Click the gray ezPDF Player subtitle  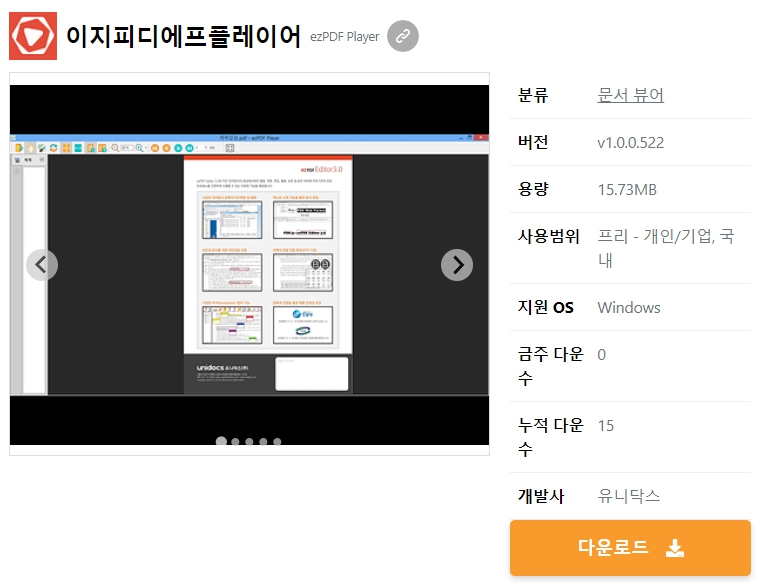click(345, 37)
